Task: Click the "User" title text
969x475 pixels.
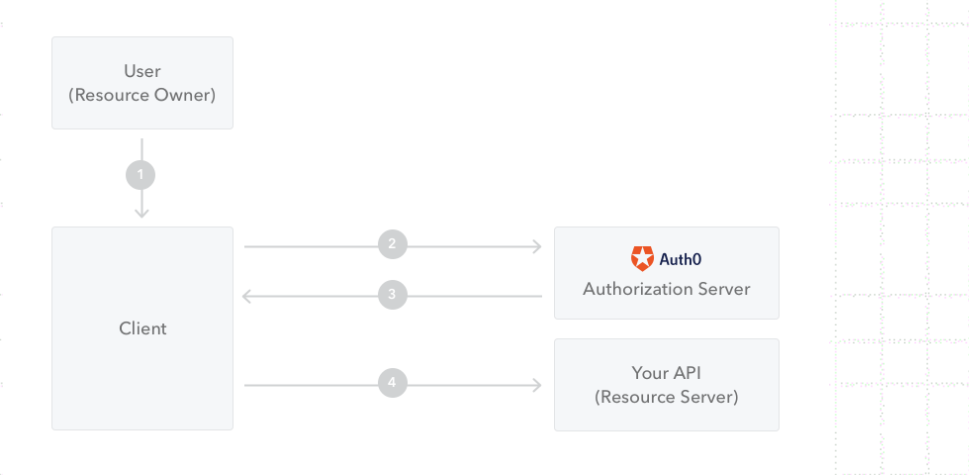Action: click(142, 72)
